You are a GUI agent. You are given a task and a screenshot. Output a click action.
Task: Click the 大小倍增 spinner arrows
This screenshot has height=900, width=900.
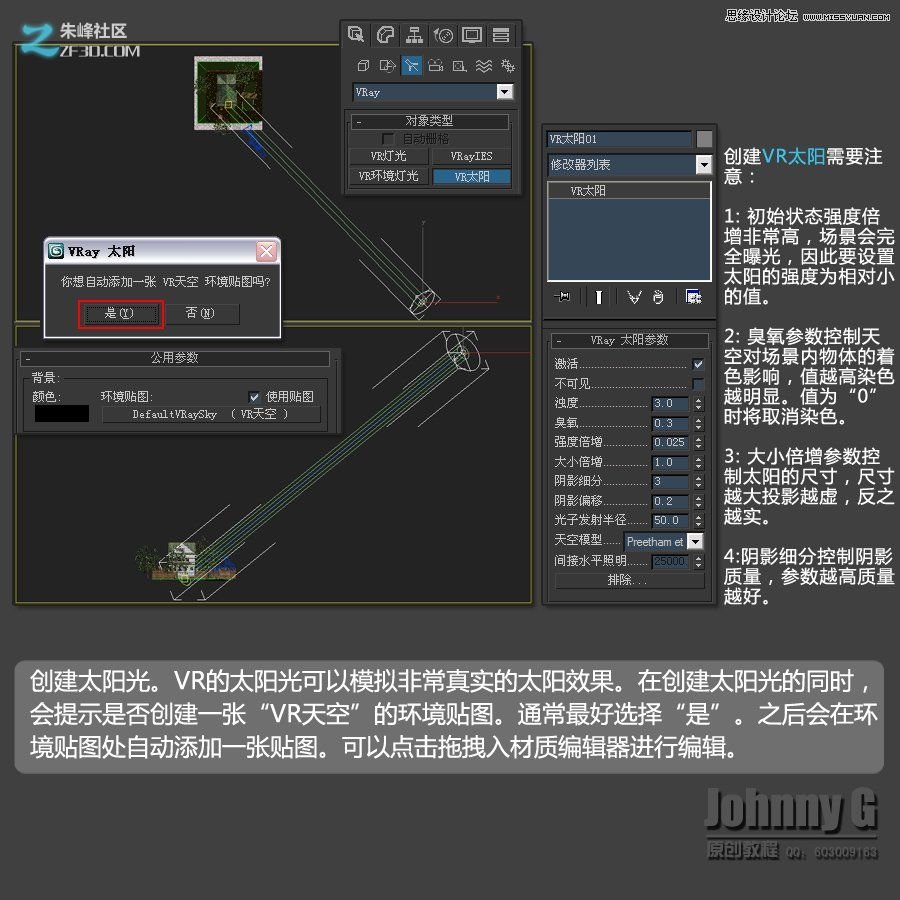(698, 462)
